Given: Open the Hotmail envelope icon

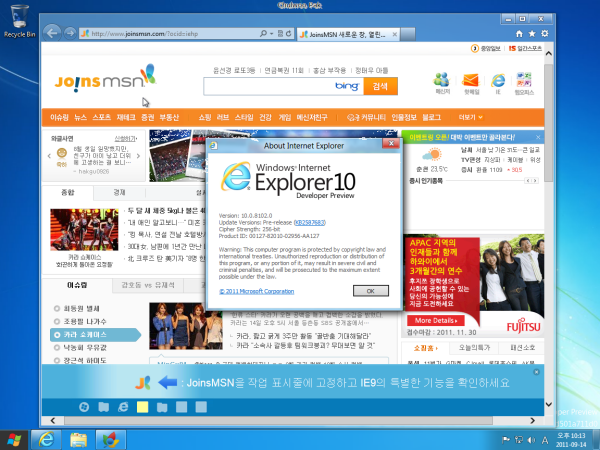Looking at the screenshot, I should pos(471,80).
